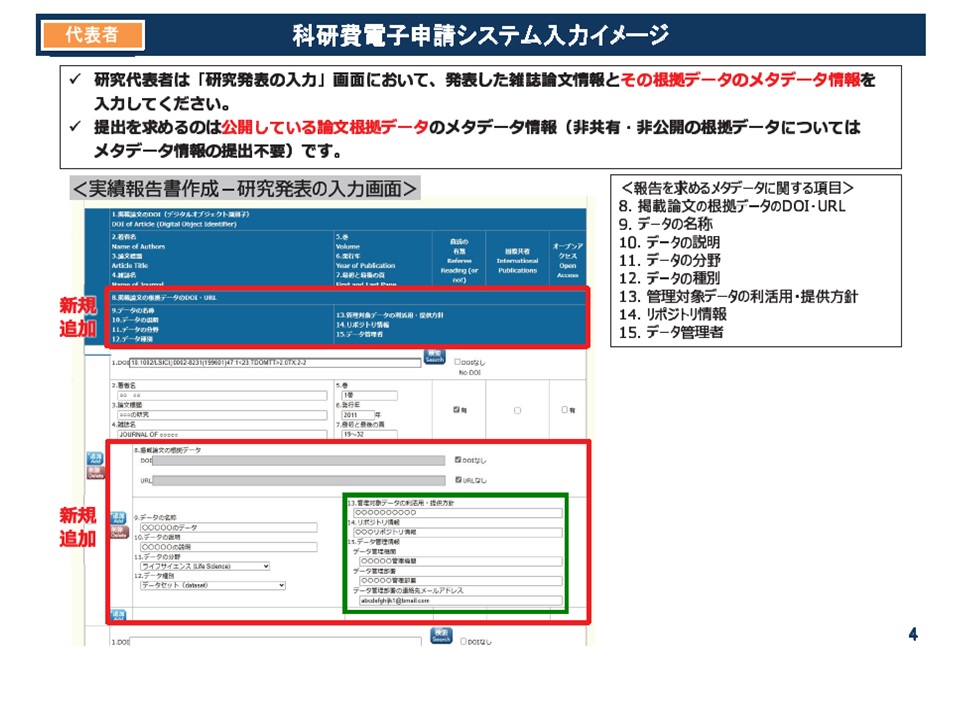Viewport: 954px width, 715px height.
Task: Click the data name field '○○○○○のデータ'
Action: click(229, 528)
